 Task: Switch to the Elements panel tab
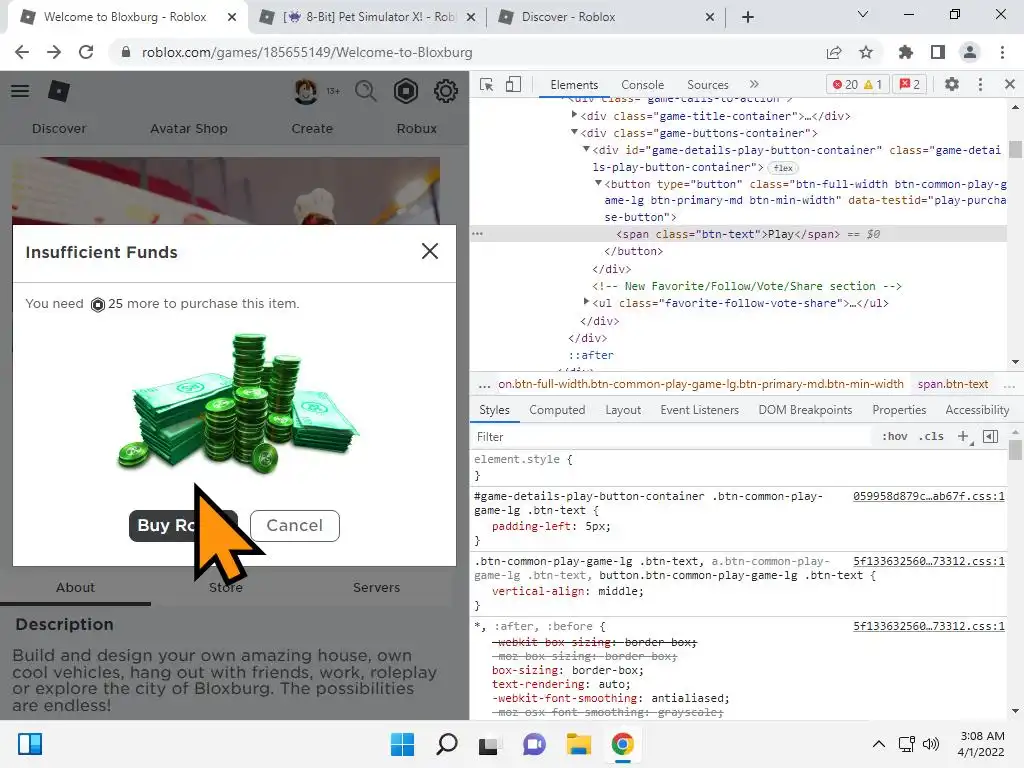574,85
